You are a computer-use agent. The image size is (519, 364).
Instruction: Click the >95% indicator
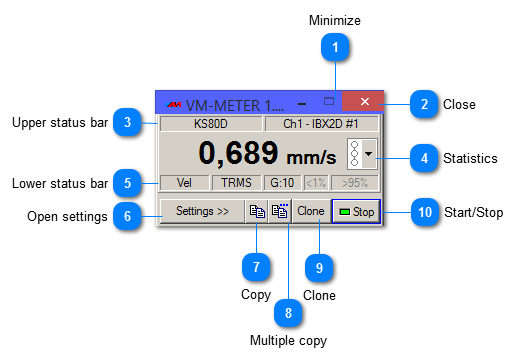pyautogui.click(x=355, y=183)
